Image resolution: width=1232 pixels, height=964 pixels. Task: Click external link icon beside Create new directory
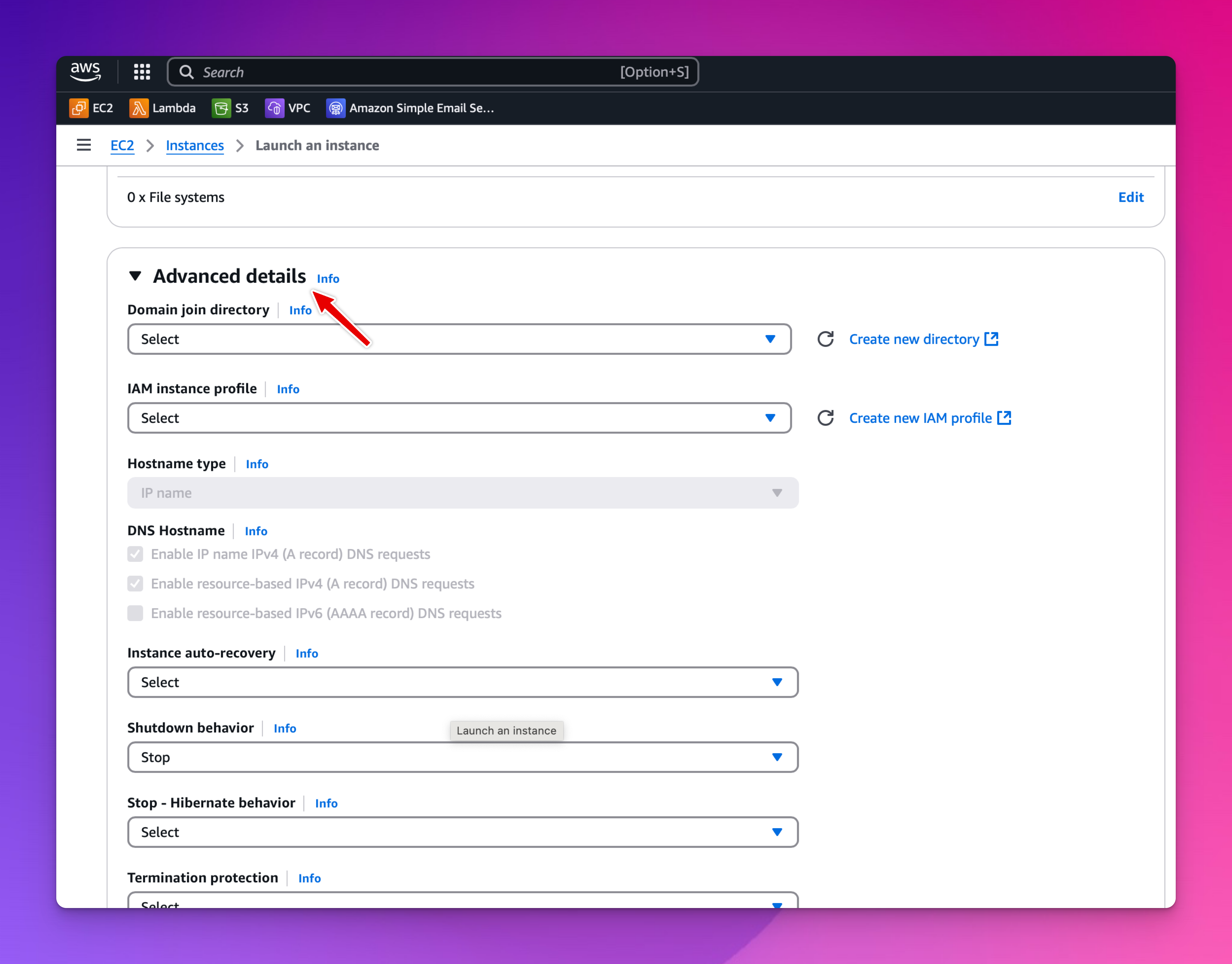point(991,339)
